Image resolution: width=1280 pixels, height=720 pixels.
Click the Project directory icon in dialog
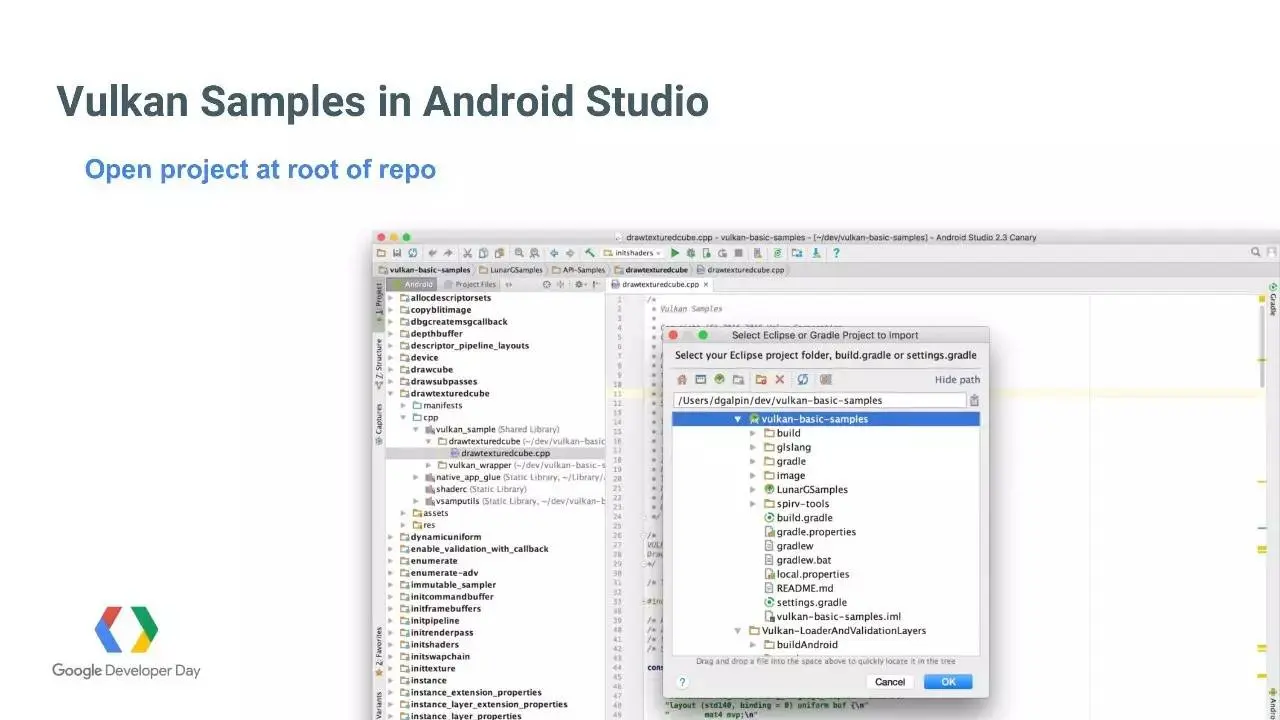[719, 380]
